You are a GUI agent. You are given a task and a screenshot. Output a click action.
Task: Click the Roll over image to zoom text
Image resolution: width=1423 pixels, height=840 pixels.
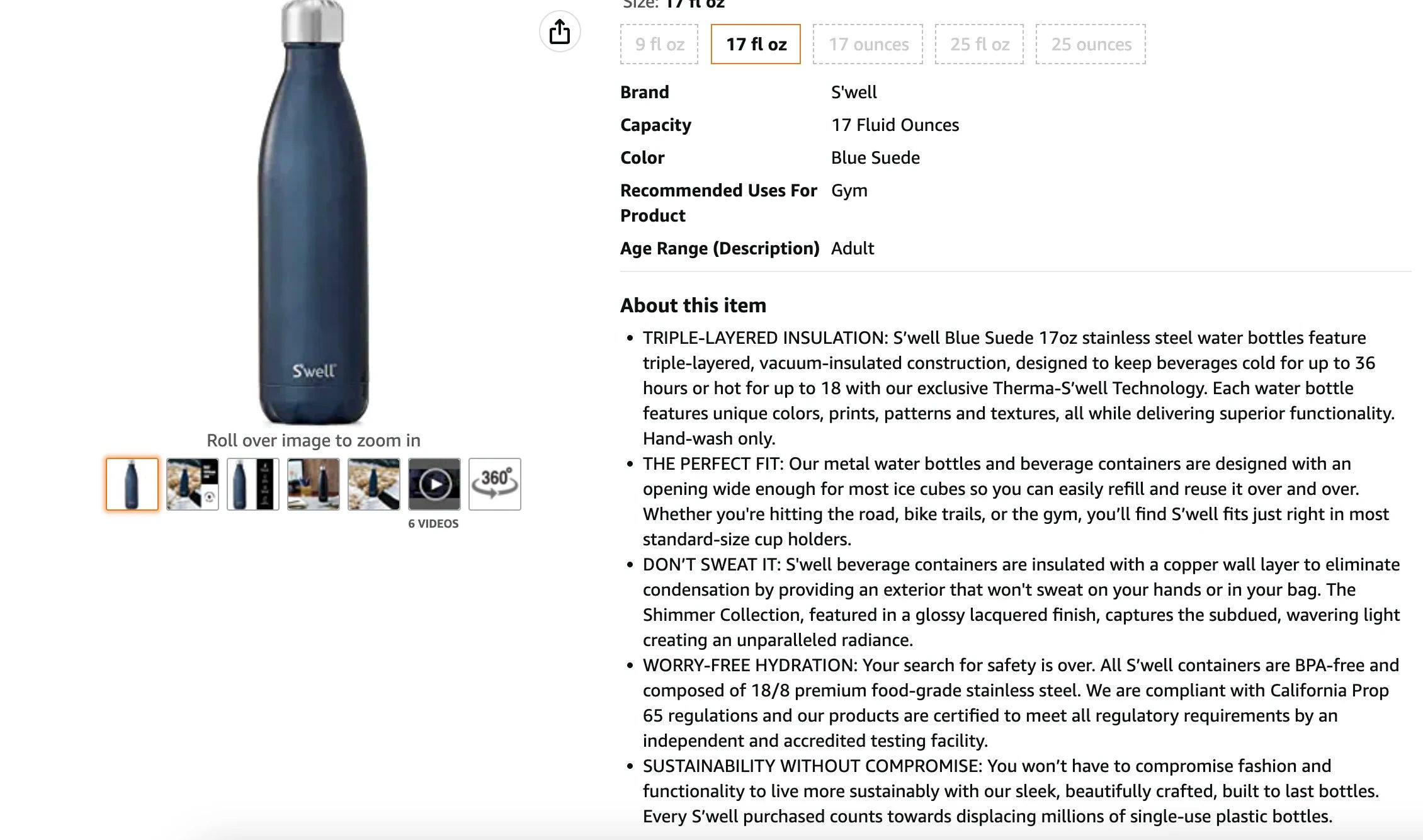(x=314, y=440)
